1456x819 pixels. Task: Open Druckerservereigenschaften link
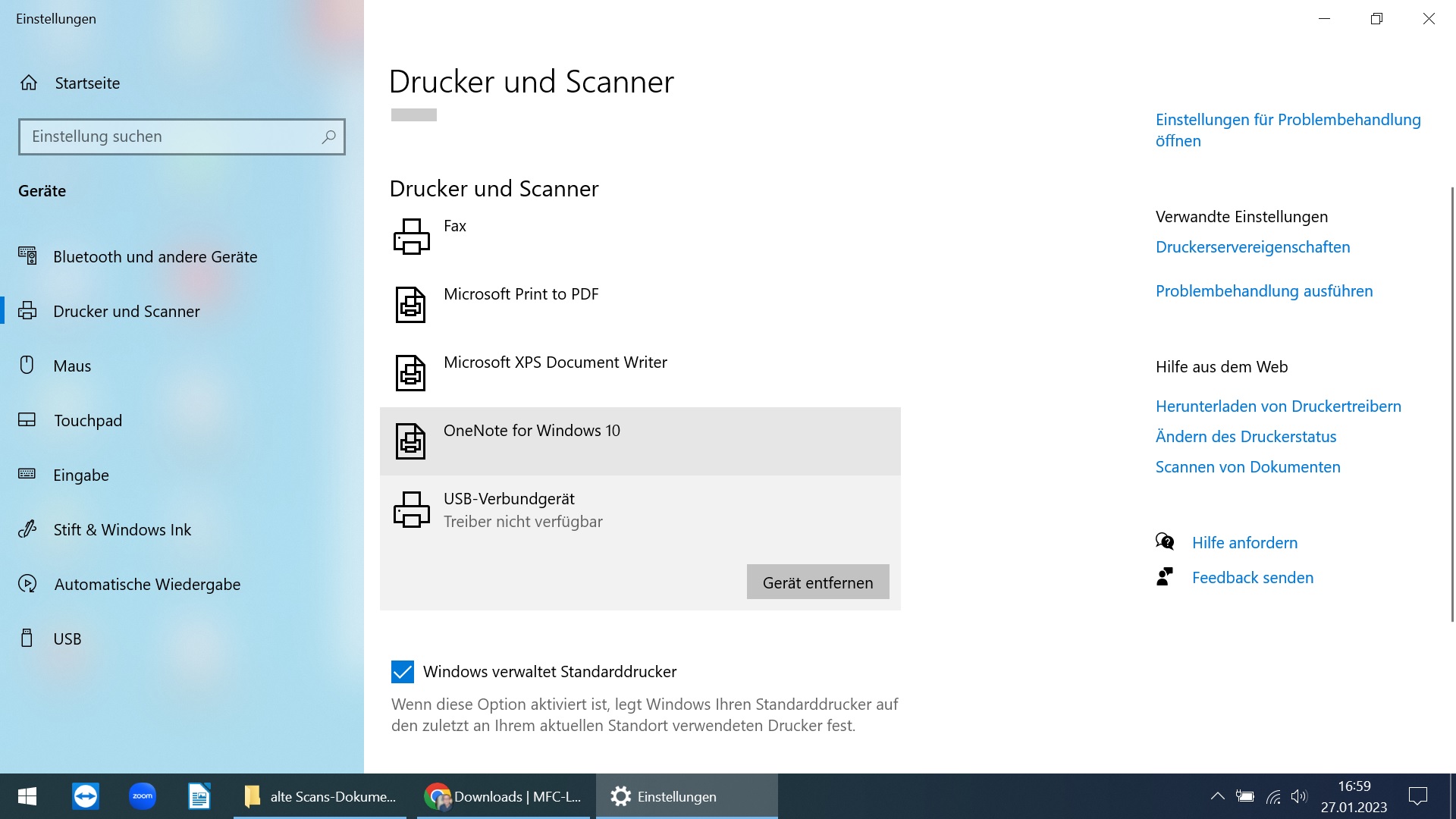click(x=1252, y=247)
